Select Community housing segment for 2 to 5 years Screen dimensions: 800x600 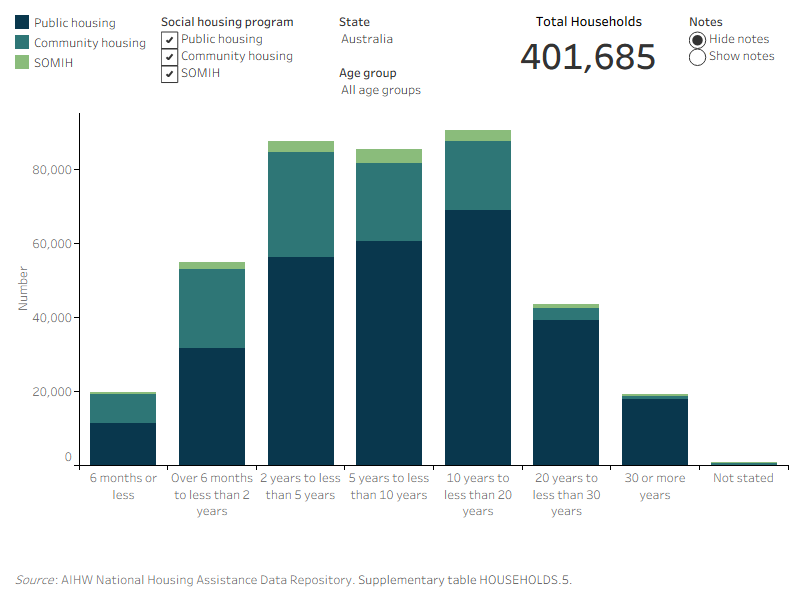pos(301,205)
